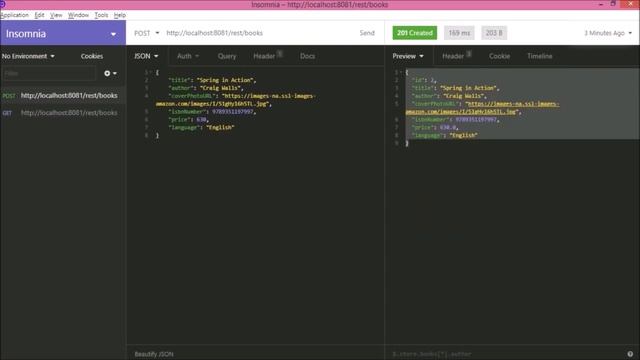Click the 201 Created status badge
The image size is (640, 360).
pos(415,33)
